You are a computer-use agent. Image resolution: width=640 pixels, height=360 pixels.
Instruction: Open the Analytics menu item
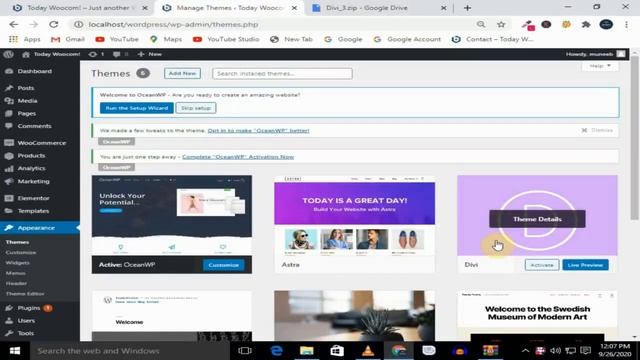point(31,168)
